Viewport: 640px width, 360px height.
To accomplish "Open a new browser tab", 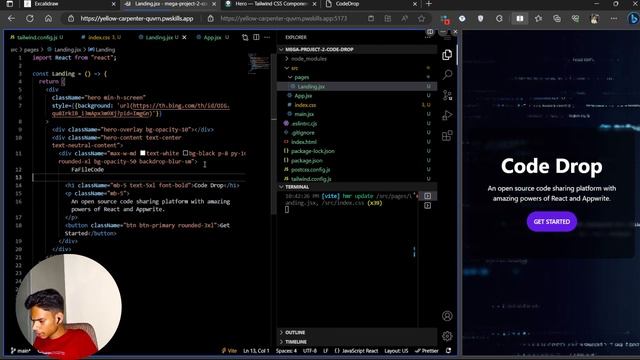I will coord(429,4).
